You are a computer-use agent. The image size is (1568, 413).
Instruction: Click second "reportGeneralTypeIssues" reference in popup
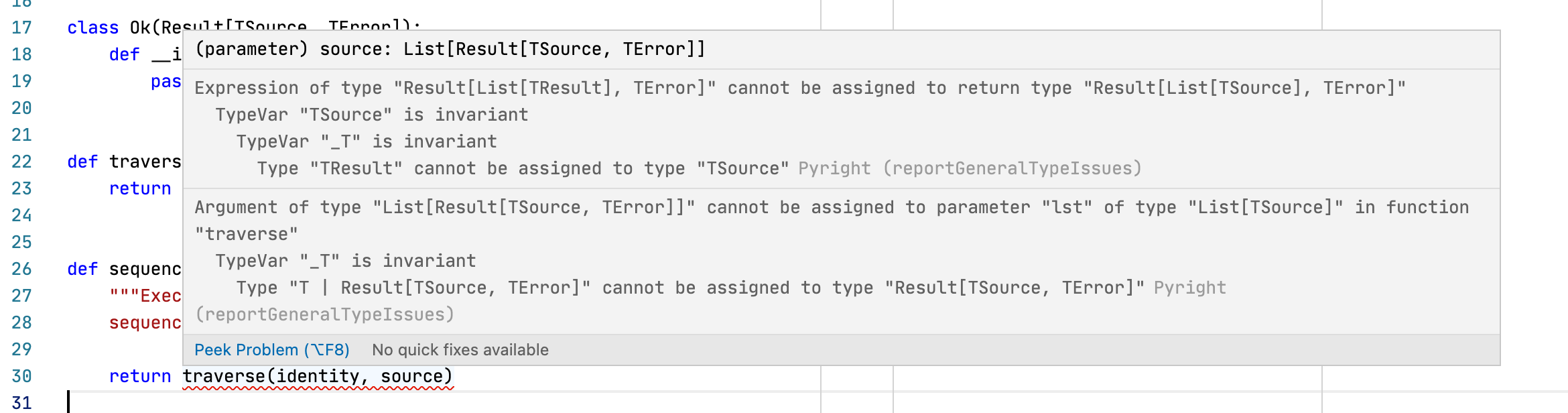[x=325, y=313]
